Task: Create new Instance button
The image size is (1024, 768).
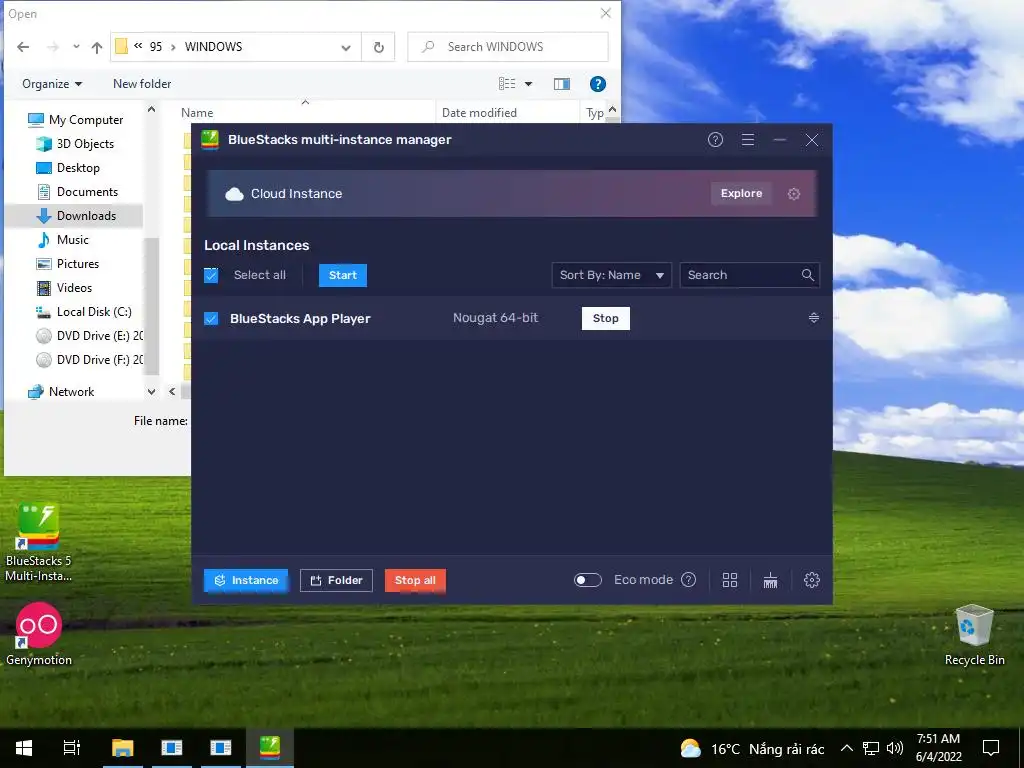Action: point(246,580)
